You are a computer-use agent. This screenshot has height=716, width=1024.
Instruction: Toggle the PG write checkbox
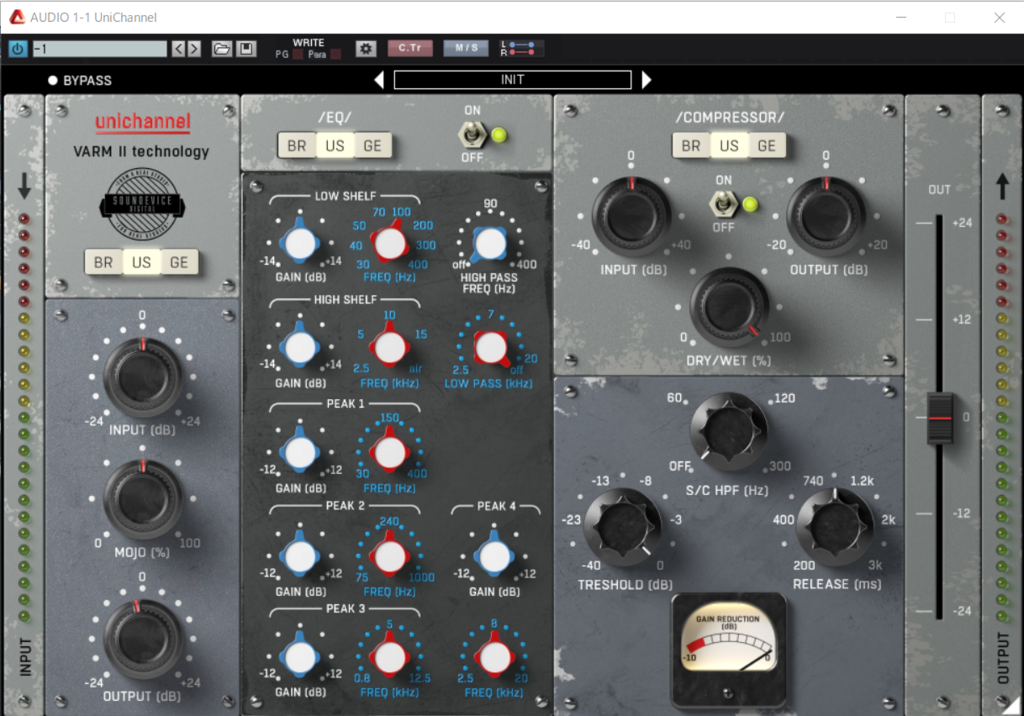(298, 54)
